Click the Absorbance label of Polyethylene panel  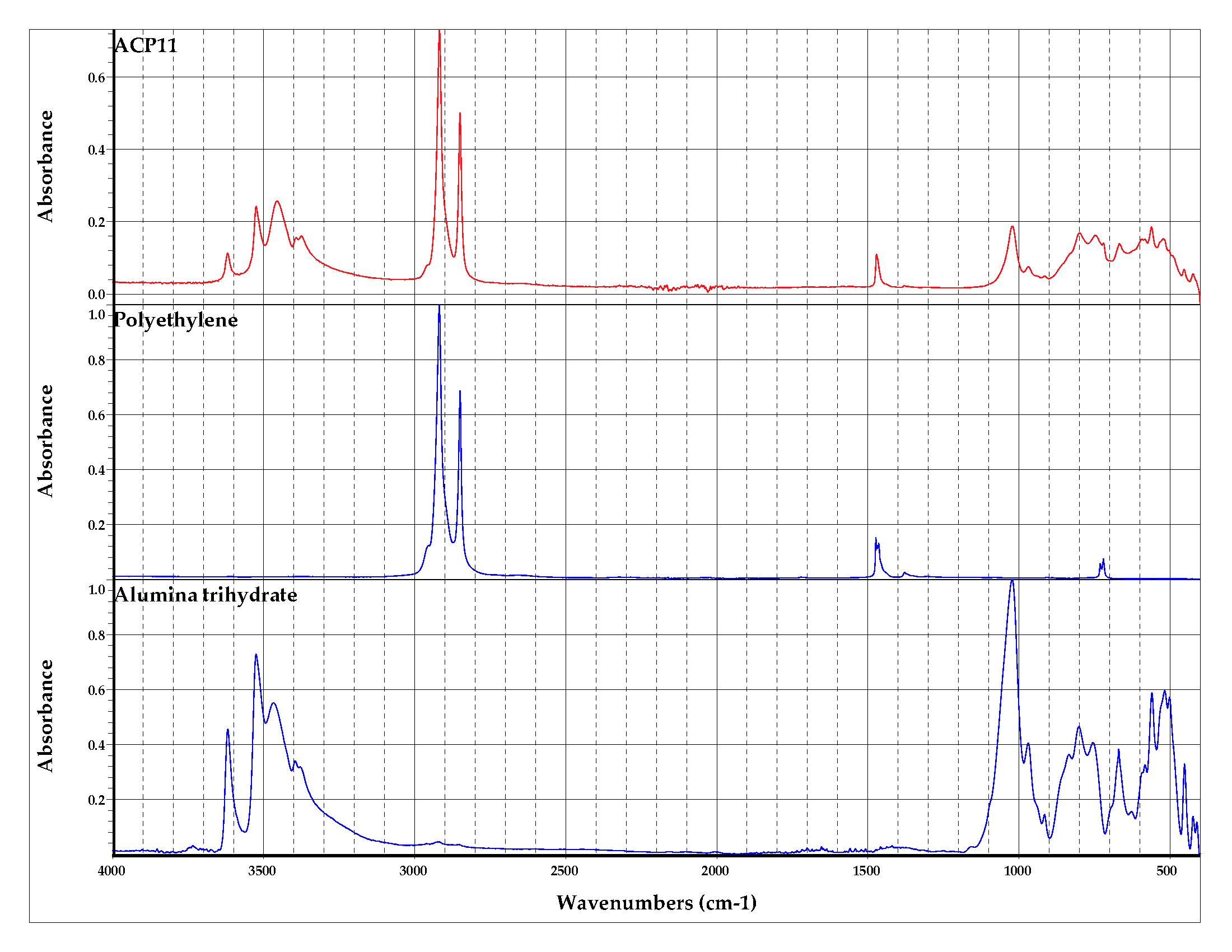(46, 441)
